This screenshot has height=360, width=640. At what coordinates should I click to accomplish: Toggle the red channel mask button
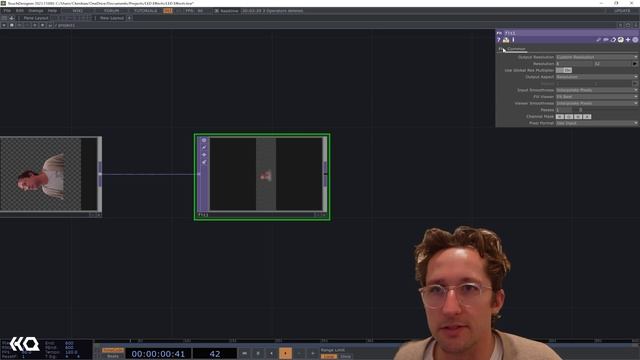coord(560,117)
